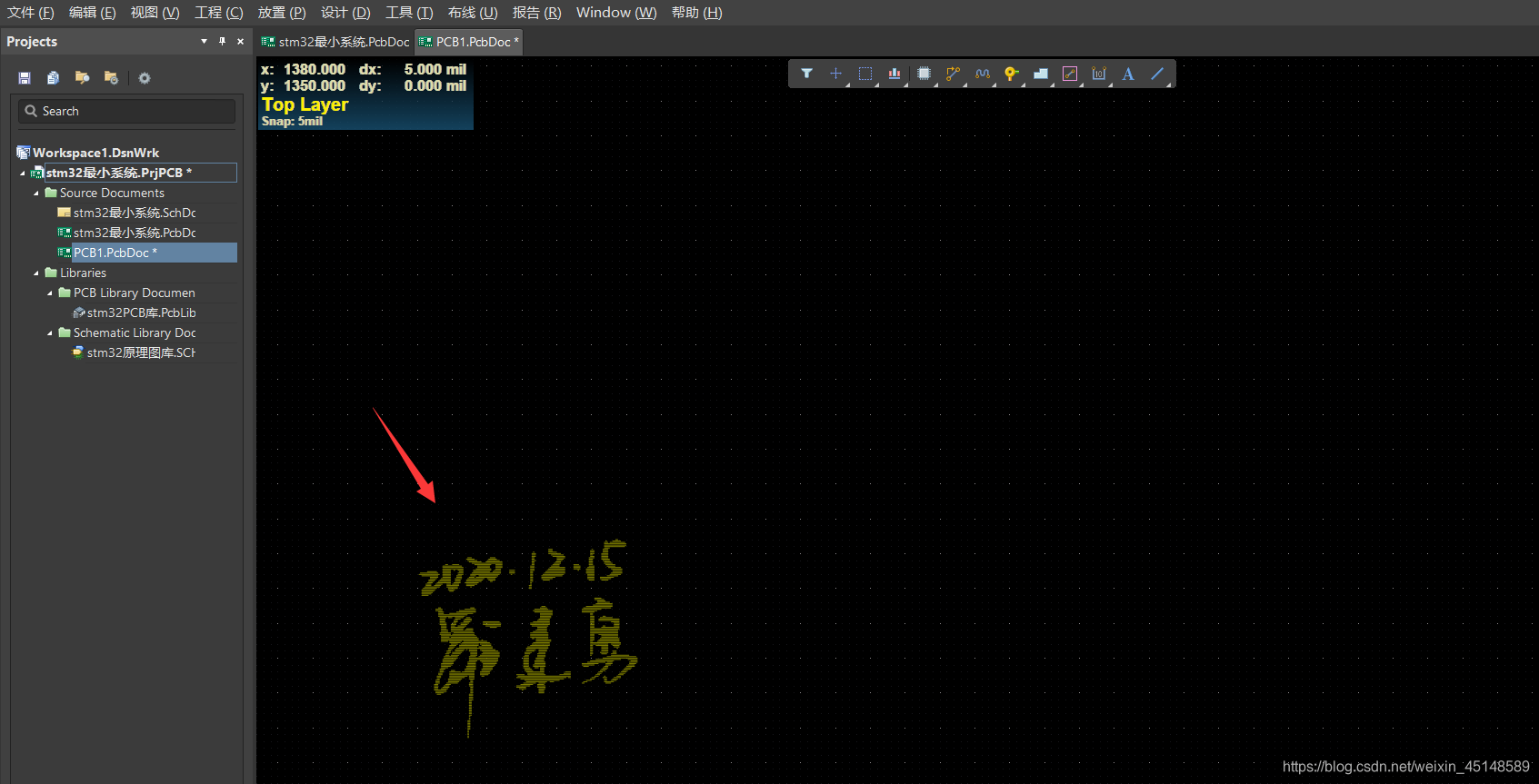Viewport: 1539px width, 784px height.
Task: Open the 编辑 (E) menu
Action: 93,13
